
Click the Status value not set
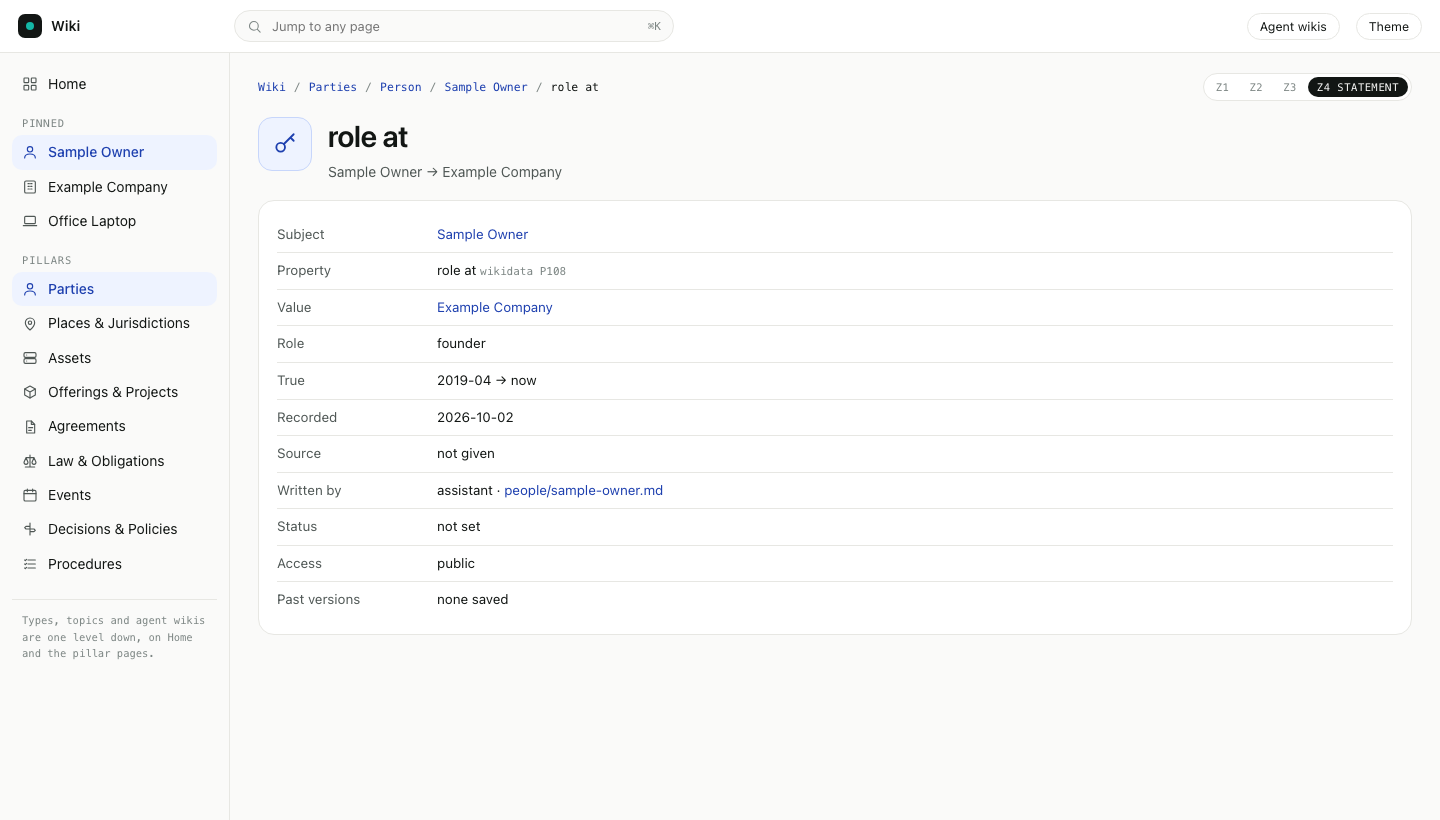click(x=459, y=526)
